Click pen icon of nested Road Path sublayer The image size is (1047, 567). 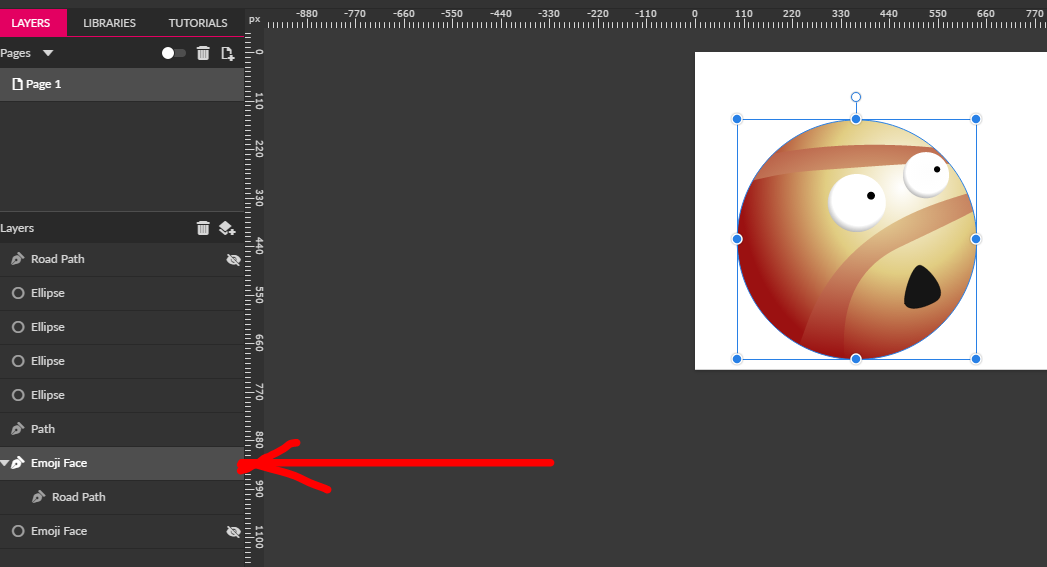(x=39, y=497)
